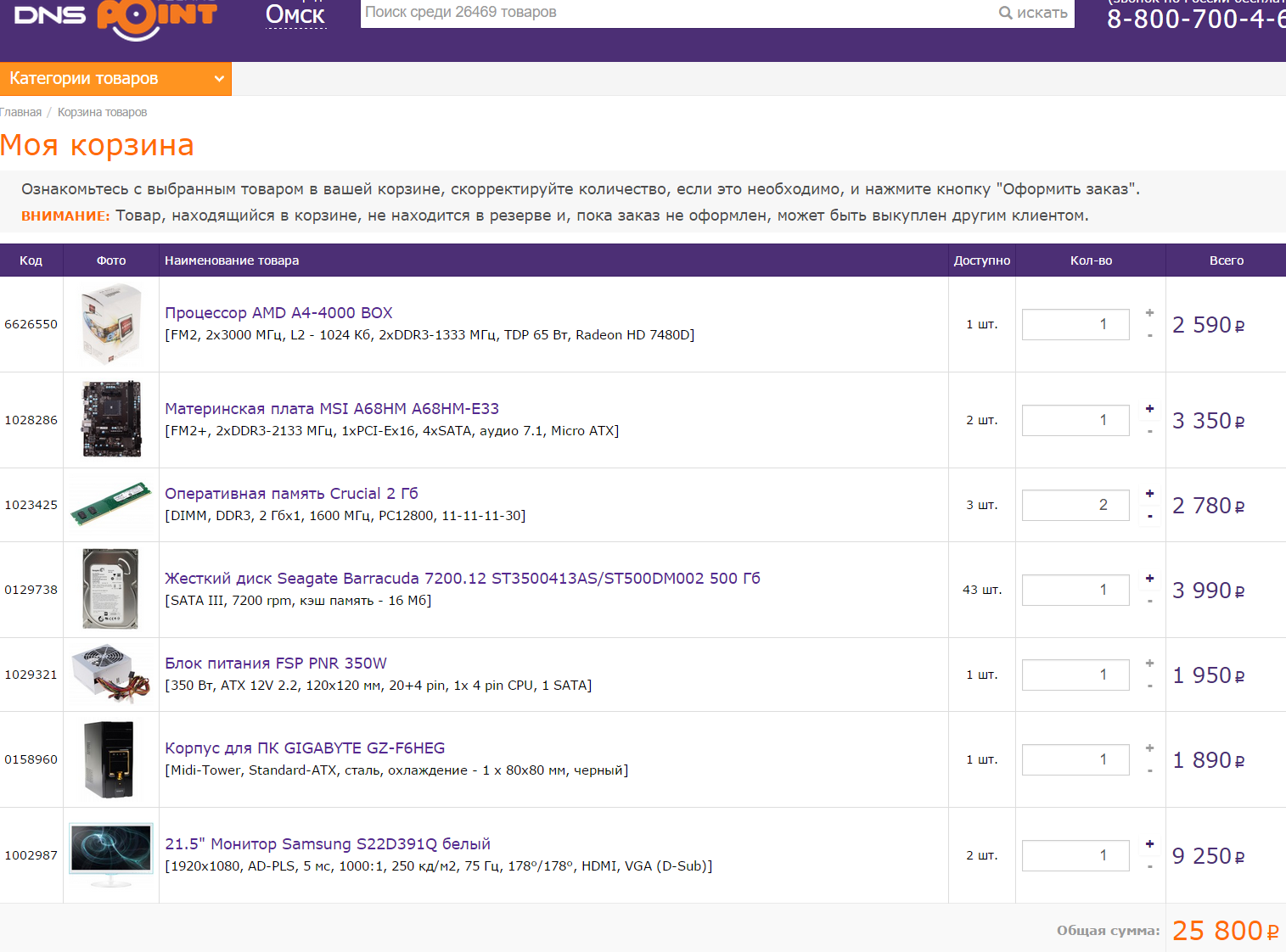Select product code 1029321
Viewport: 1286px width, 952px height.
[31, 675]
